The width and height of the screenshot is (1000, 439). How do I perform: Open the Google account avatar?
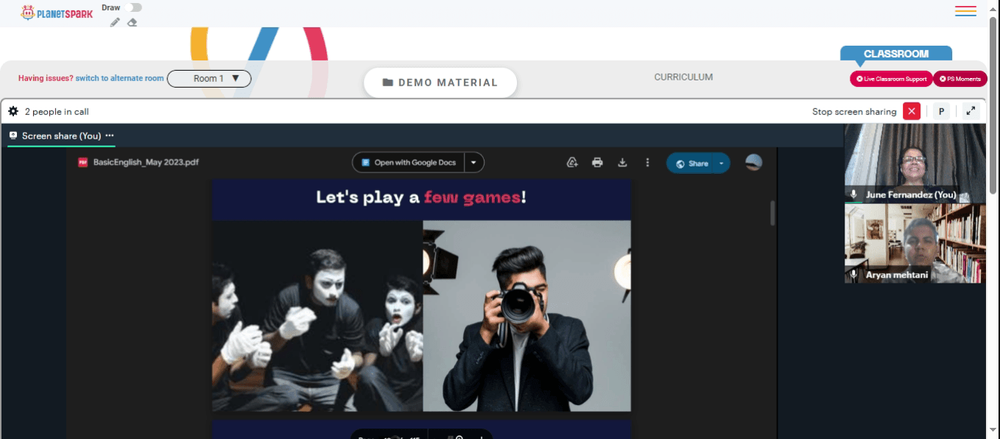[754, 162]
